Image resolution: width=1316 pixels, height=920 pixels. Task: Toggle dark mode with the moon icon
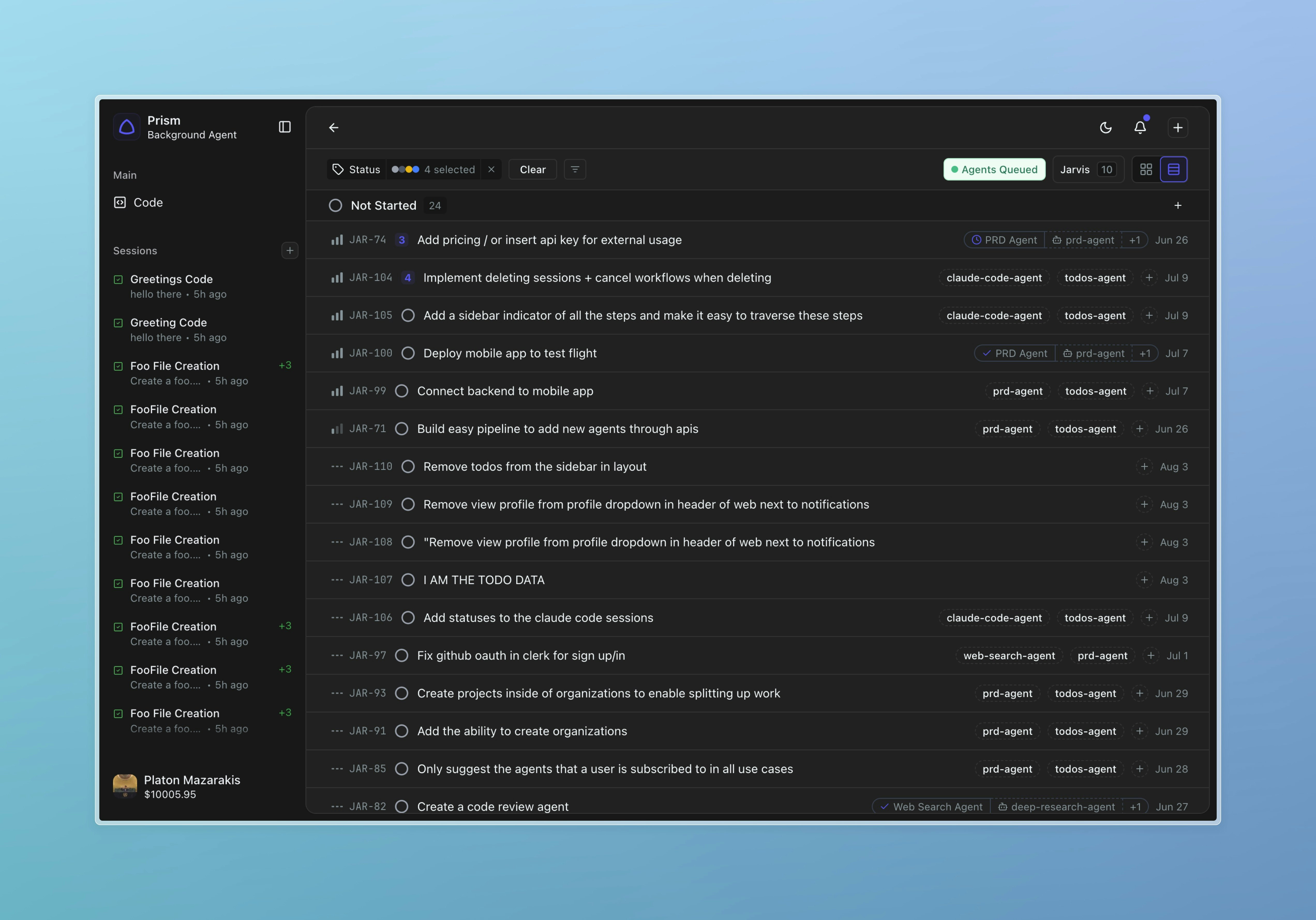pyautogui.click(x=1106, y=127)
